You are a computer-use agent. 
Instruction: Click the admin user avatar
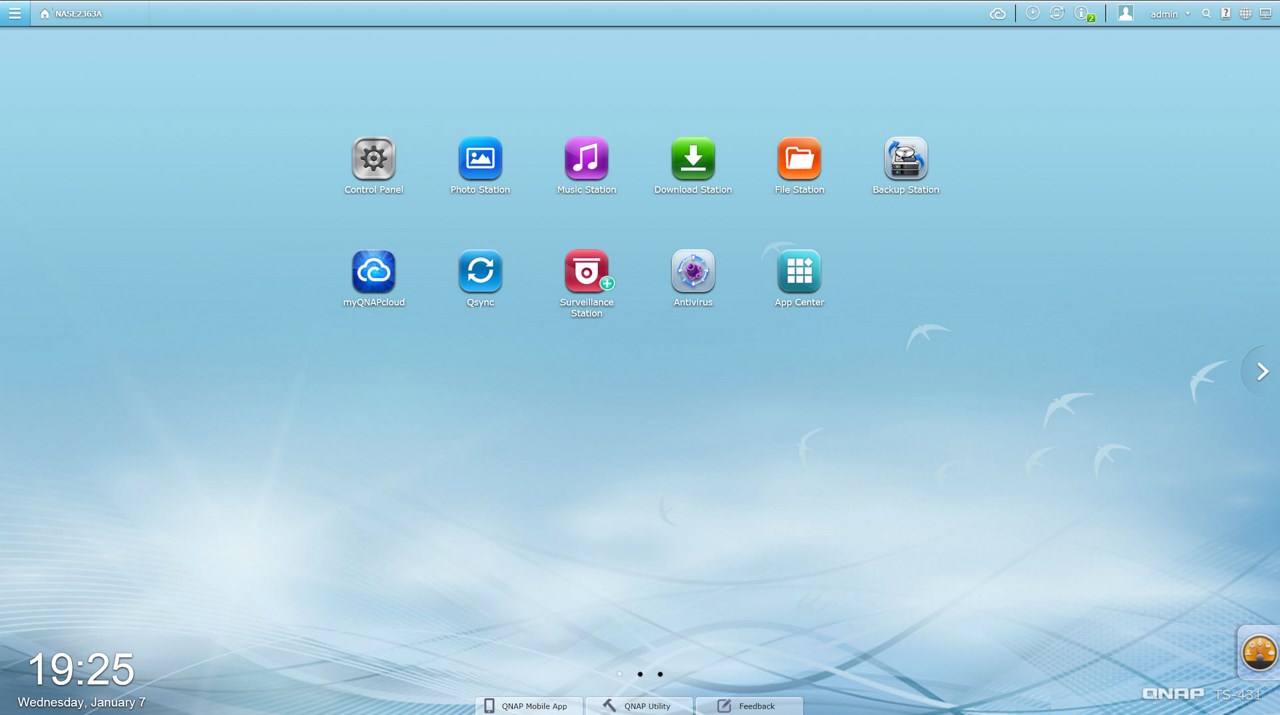1125,13
